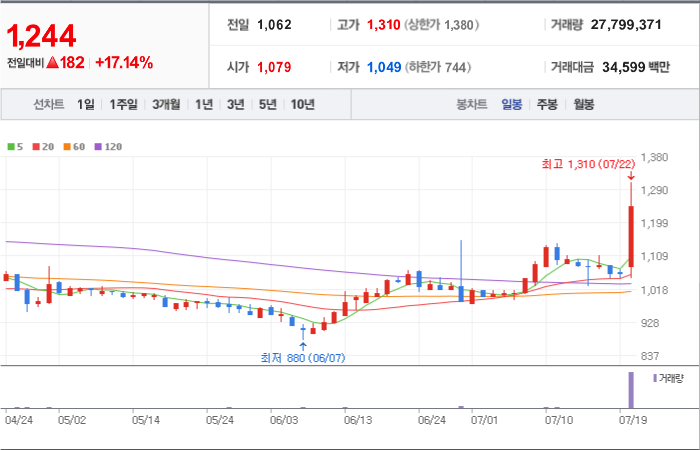
Task: Click the tall 07/22 volume bar
Action: (x=631, y=390)
